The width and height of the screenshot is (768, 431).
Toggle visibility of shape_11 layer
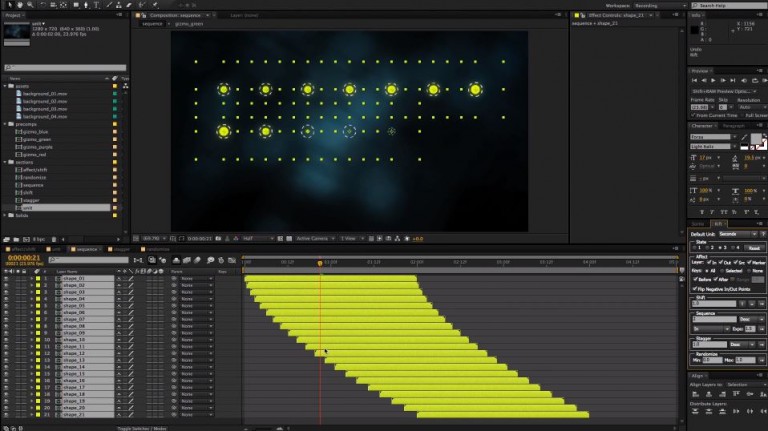6,346
